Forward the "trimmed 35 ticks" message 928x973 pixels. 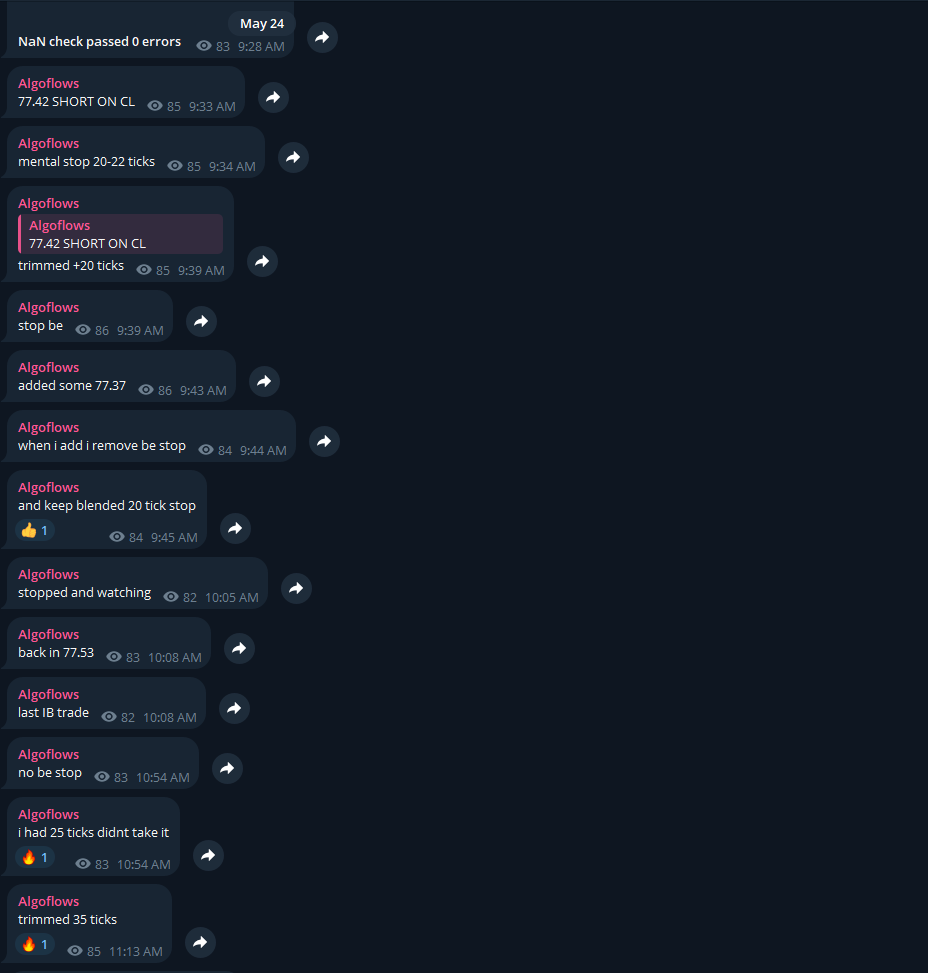coord(200,943)
